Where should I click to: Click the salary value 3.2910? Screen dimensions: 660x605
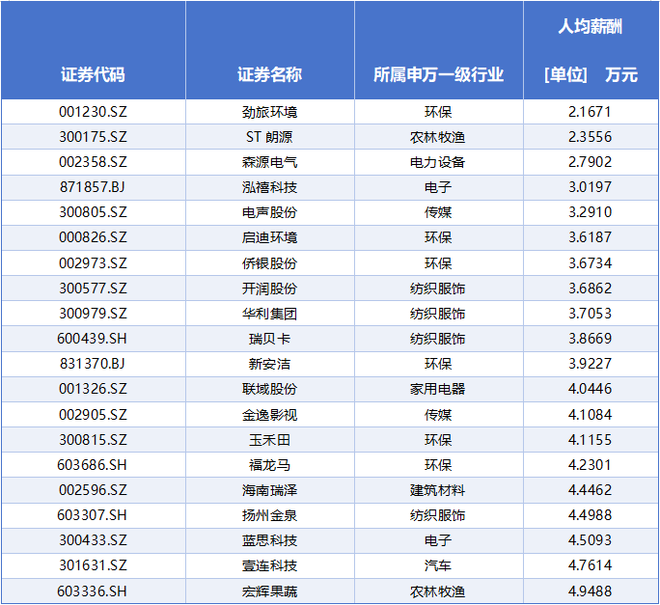pyautogui.click(x=590, y=212)
